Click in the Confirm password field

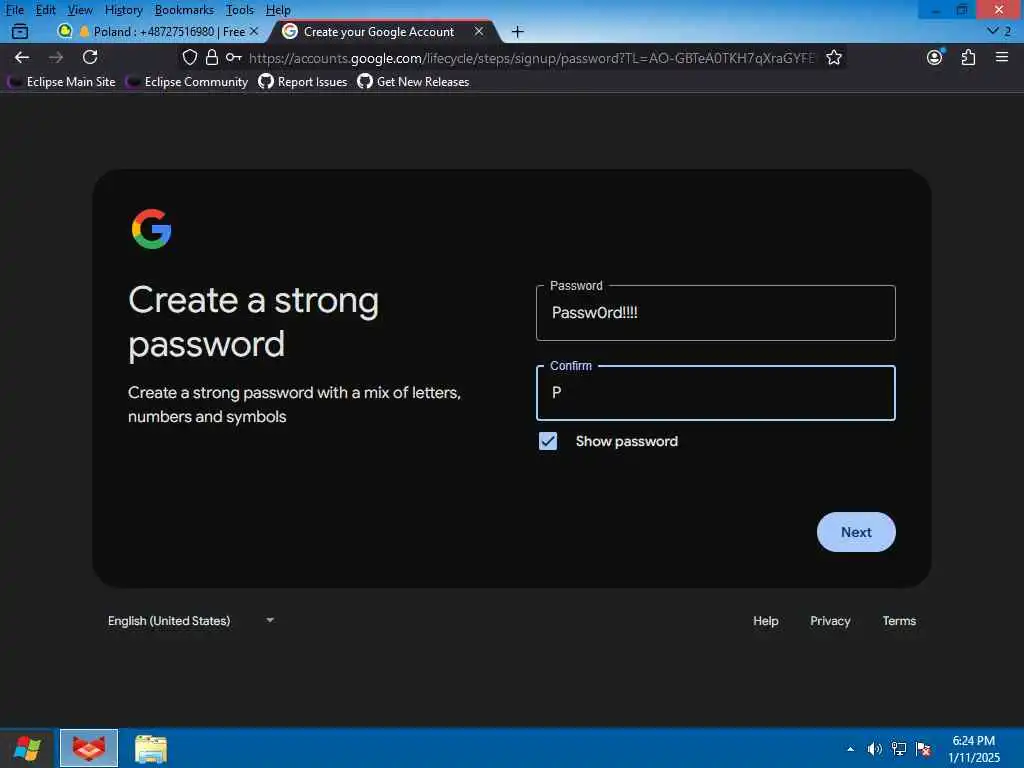(x=715, y=392)
